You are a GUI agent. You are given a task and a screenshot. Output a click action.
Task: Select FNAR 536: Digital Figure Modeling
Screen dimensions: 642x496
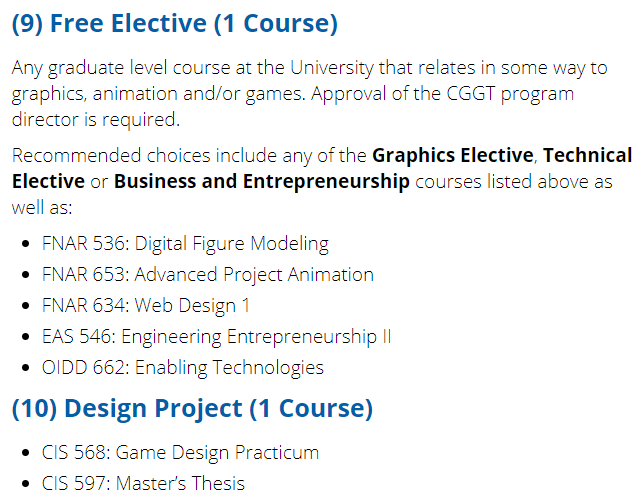pyautogui.click(x=185, y=244)
